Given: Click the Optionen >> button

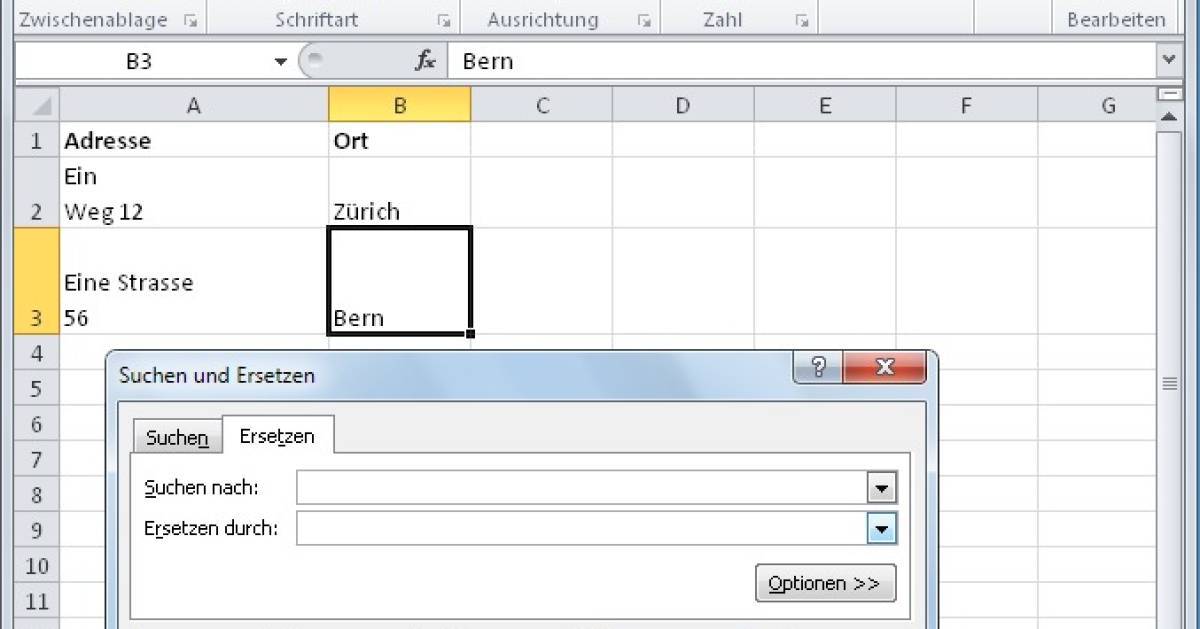Looking at the screenshot, I should click(825, 584).
